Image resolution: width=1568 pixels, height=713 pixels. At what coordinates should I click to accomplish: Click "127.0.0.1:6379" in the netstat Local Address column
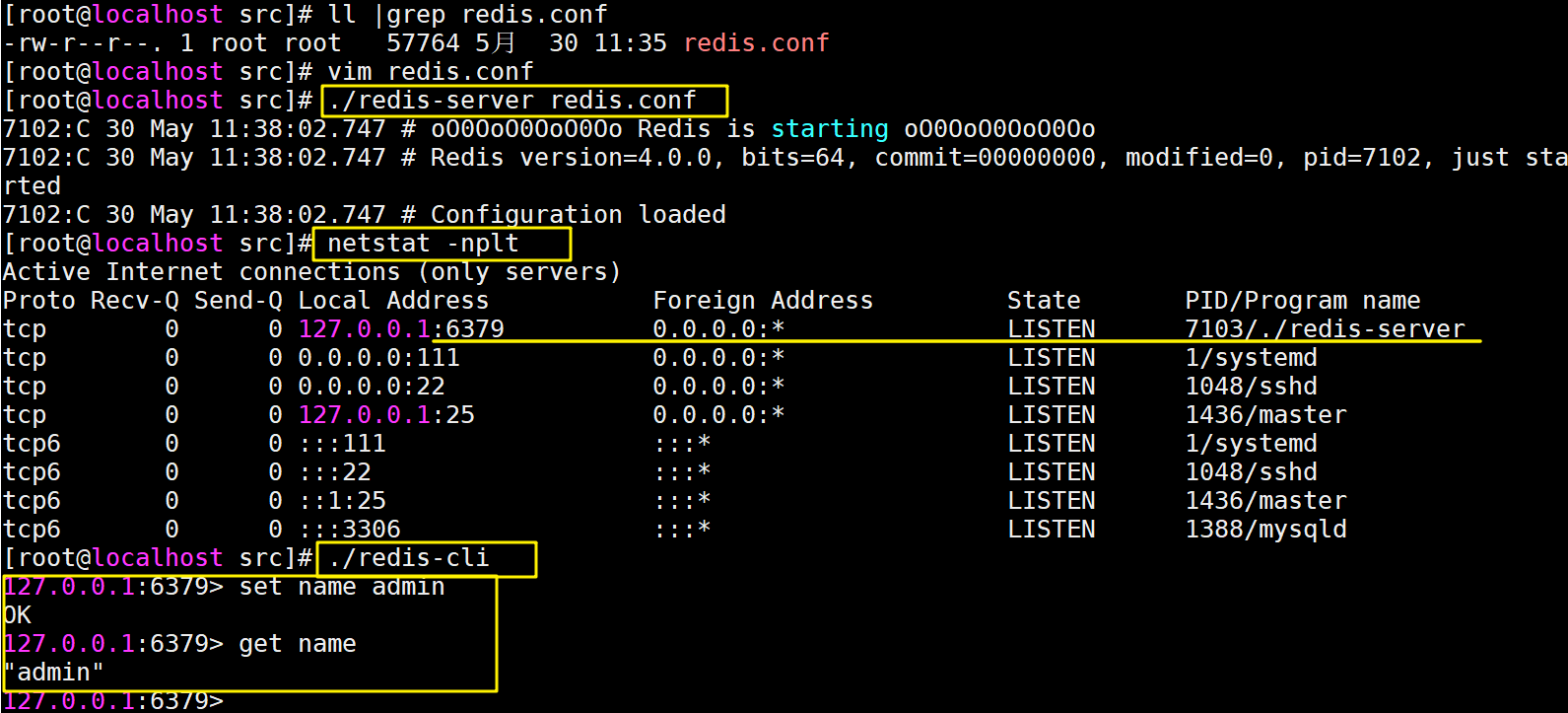tap(401, 329)
